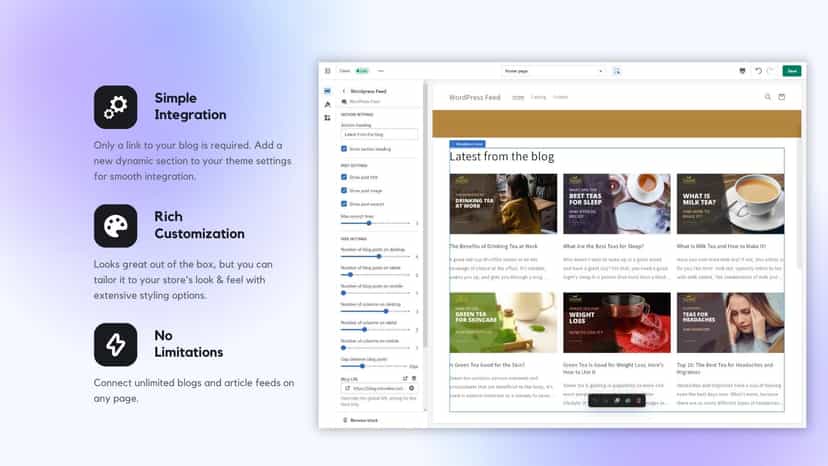Open post What Is Milk Tea and How to Make It
Viewport: 828px width, 466px height.
point(721,246)
